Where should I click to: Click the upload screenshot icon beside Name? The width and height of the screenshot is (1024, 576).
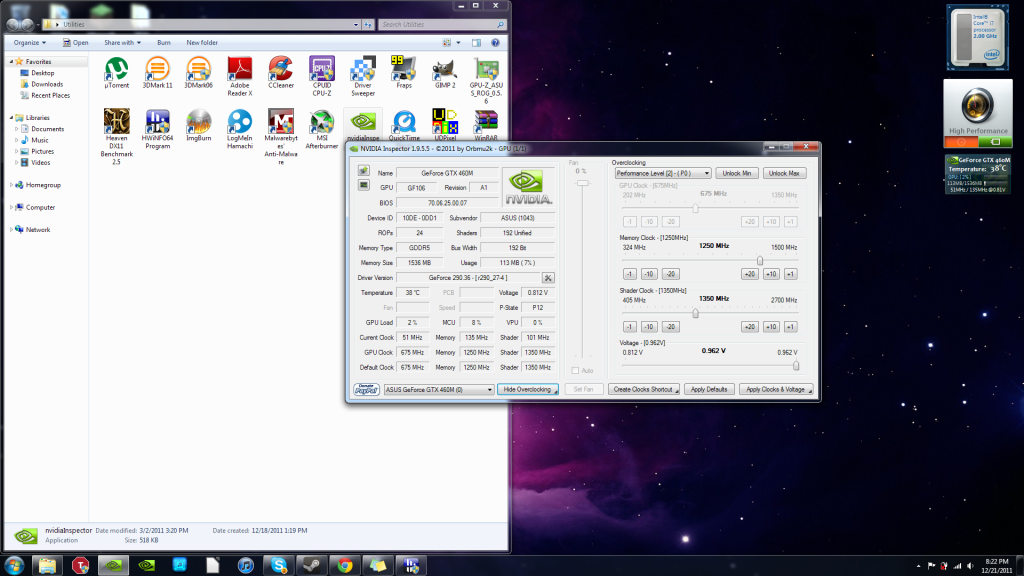click(x=364, y=170)
